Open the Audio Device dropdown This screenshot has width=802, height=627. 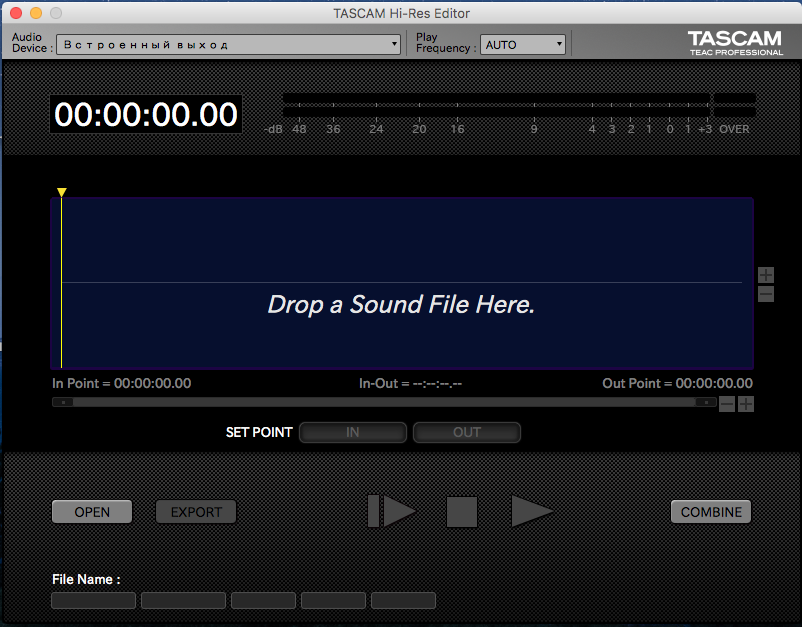pos(228,44)
